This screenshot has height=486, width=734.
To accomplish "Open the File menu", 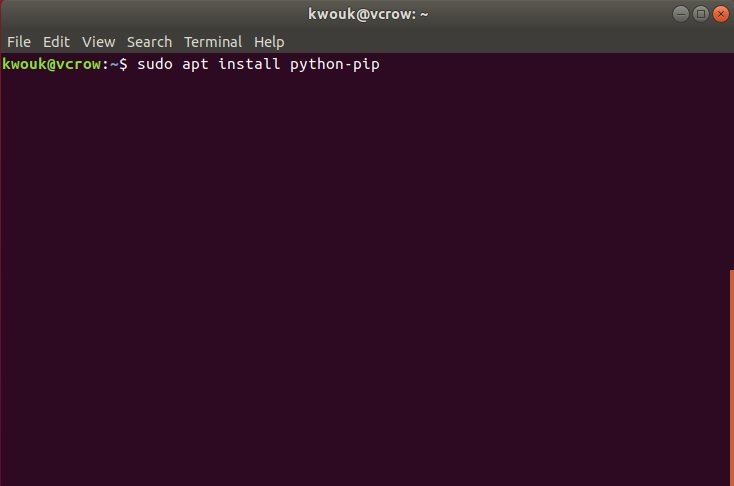I will 19,42.
